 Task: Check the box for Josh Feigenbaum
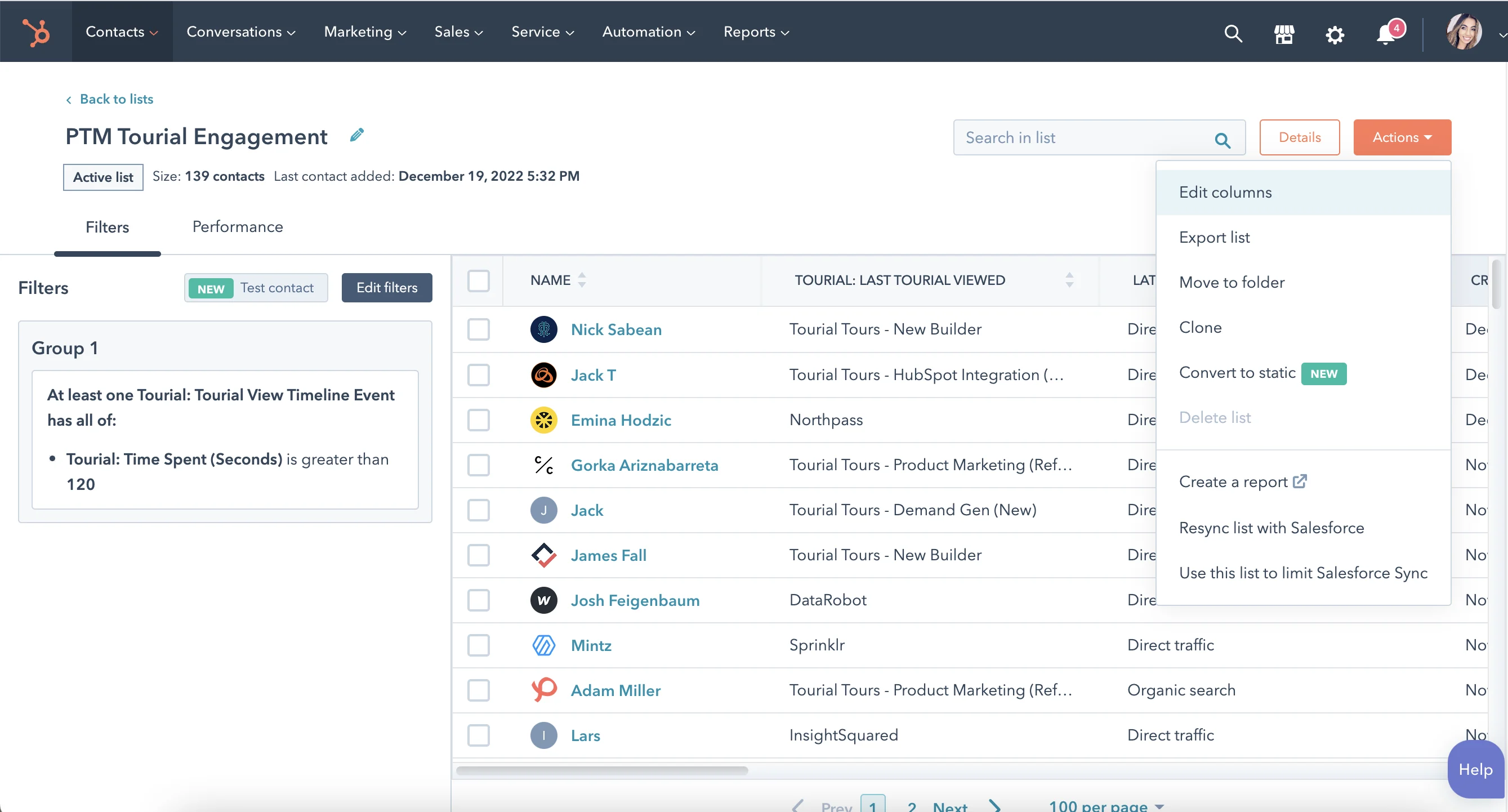point(478,600)
